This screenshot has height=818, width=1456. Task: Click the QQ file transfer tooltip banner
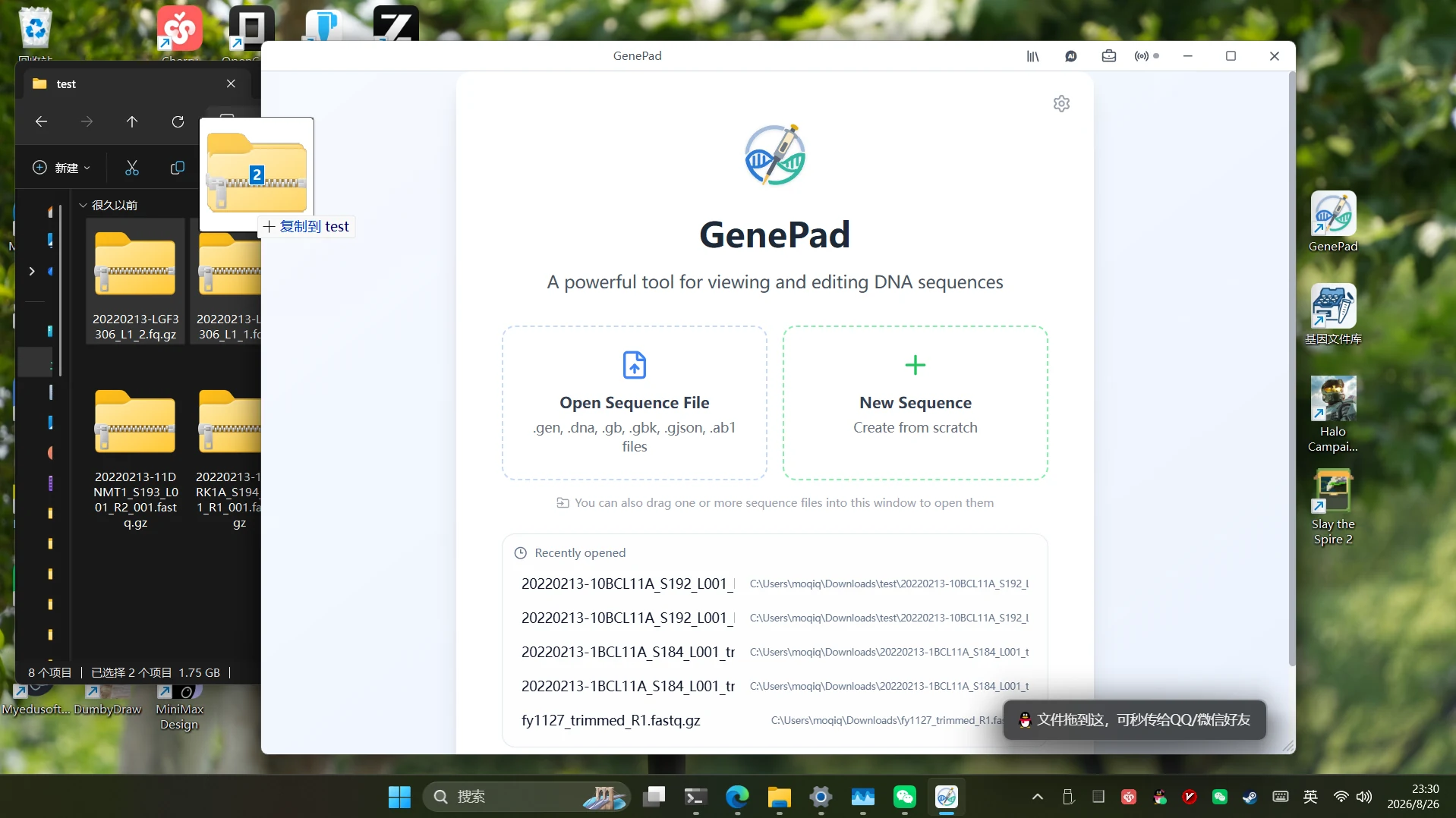[x=1135, y=720]
